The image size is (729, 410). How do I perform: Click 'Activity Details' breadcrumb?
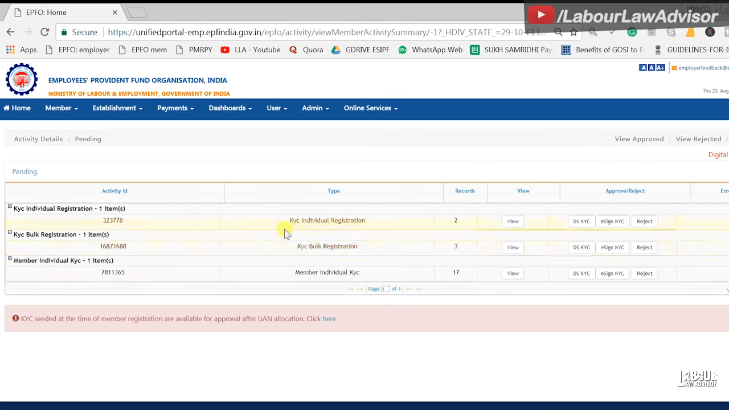pos(38,139)
